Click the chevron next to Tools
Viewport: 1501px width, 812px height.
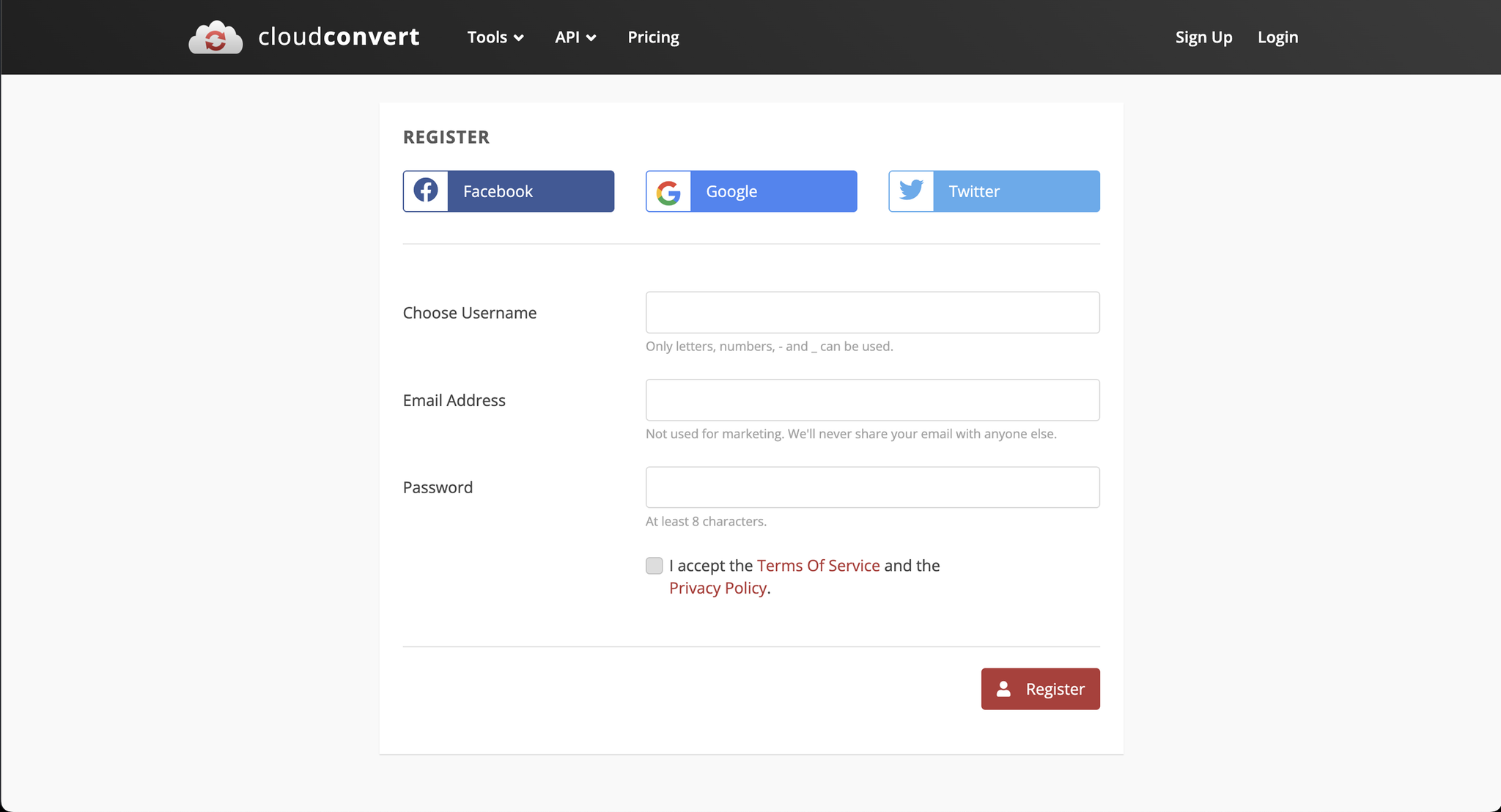pos(519,38)
